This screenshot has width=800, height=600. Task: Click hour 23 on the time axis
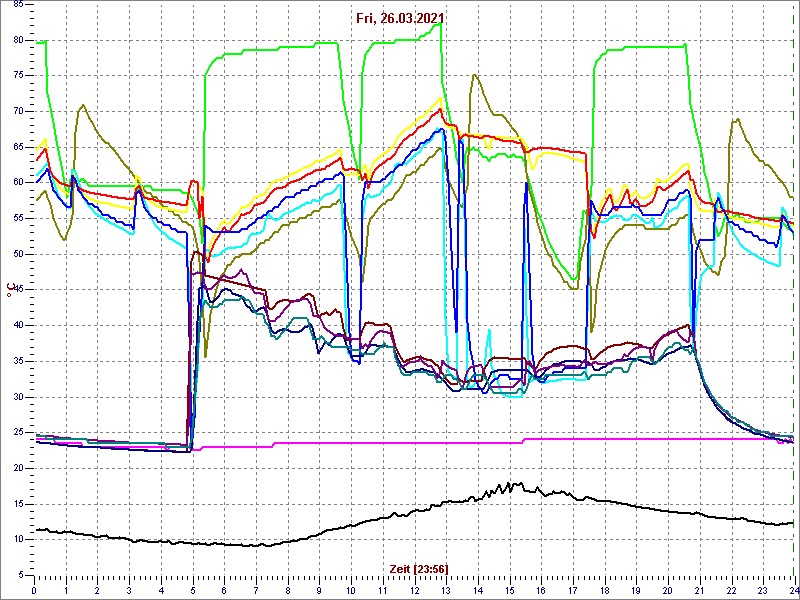tap(762, 591)
